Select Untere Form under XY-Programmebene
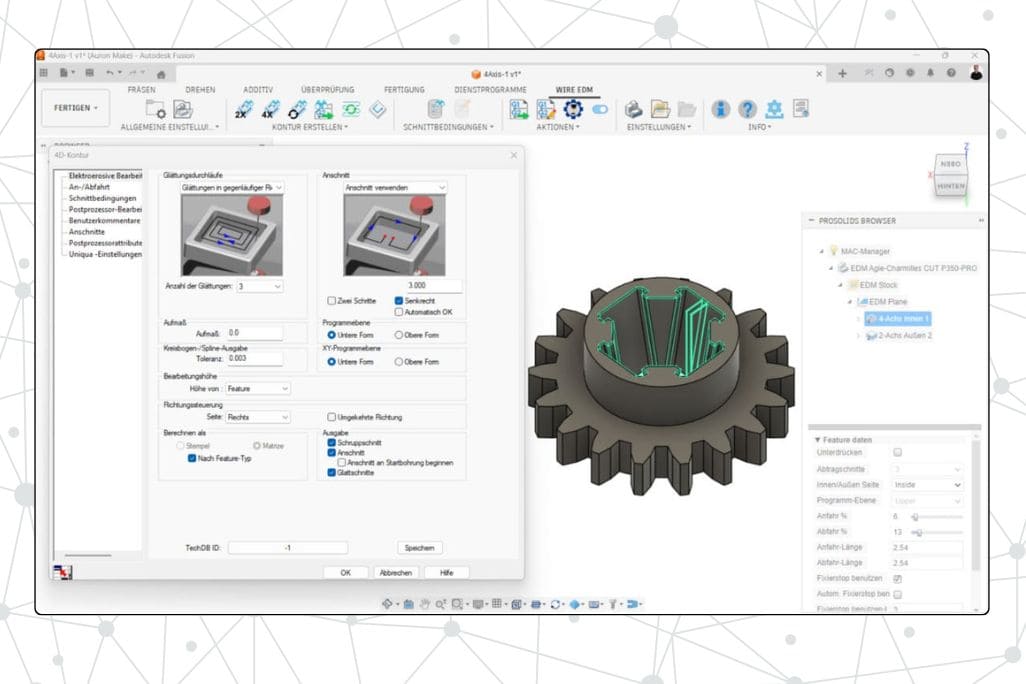The height and width of the screenshot is (684, 1026). coord(331,362)
